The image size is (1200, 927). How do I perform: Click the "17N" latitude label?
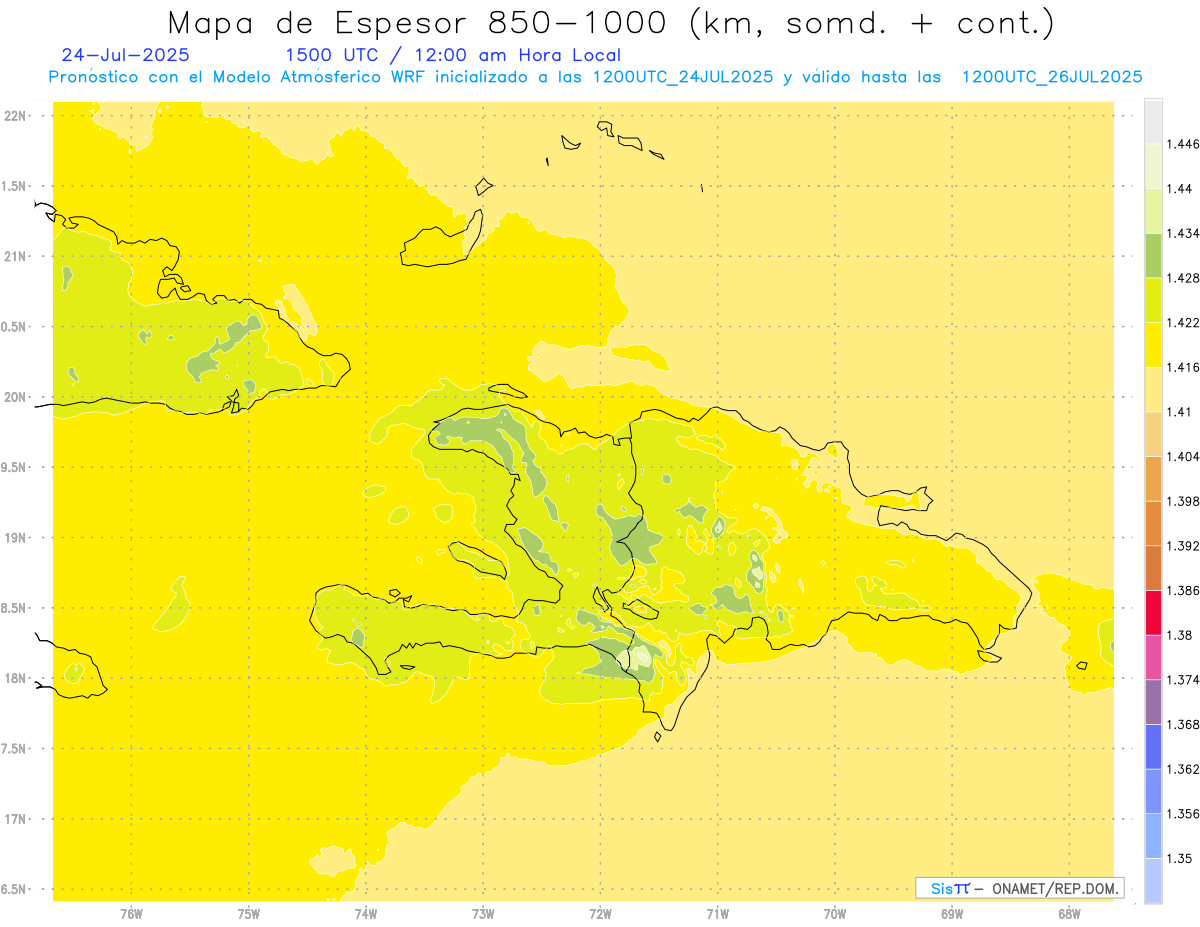click(15, 819)
